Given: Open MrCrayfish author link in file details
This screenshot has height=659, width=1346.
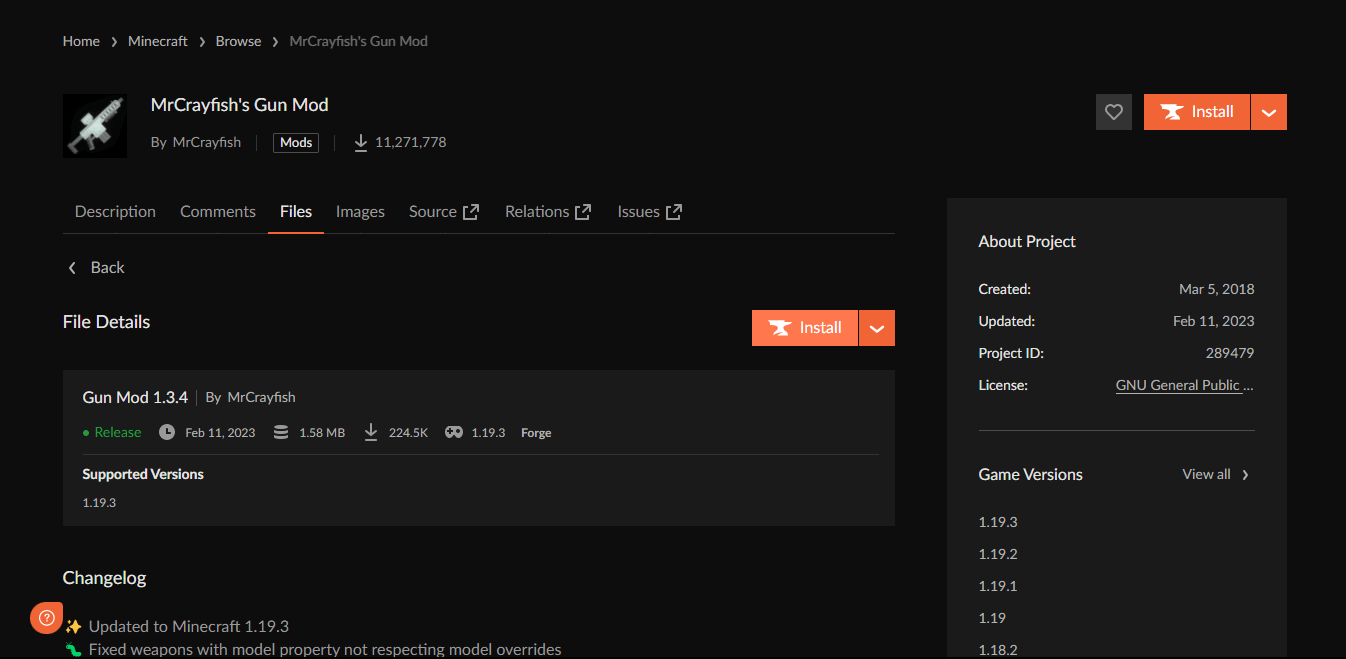Looking at the screenshot, I should 262,397.
